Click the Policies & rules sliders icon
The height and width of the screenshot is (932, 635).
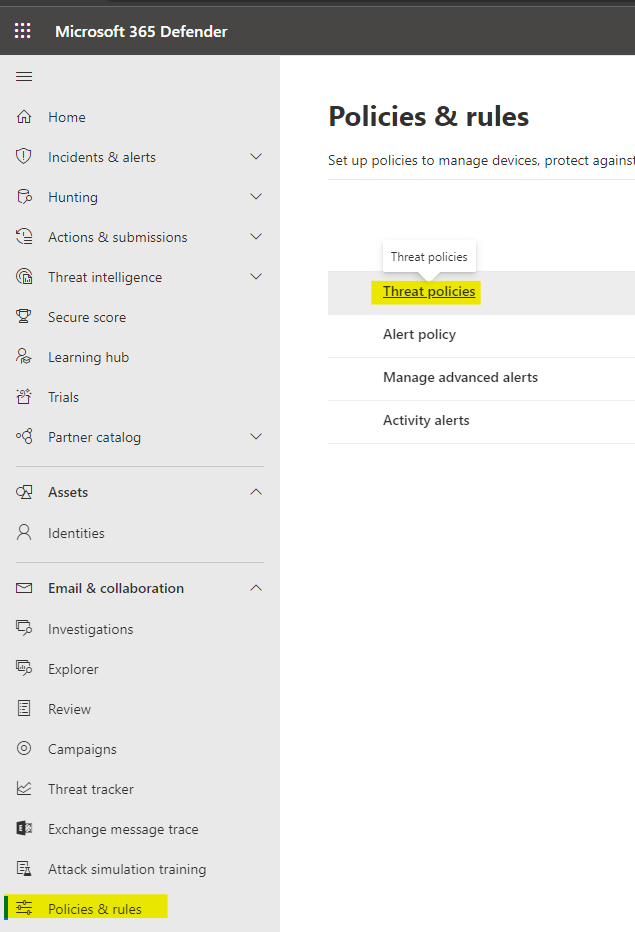(24, 908)
